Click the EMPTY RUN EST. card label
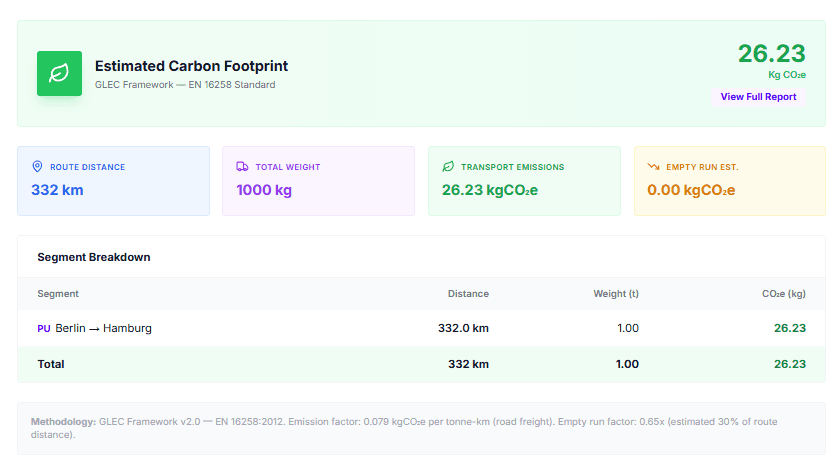 (x=702, y=167)
